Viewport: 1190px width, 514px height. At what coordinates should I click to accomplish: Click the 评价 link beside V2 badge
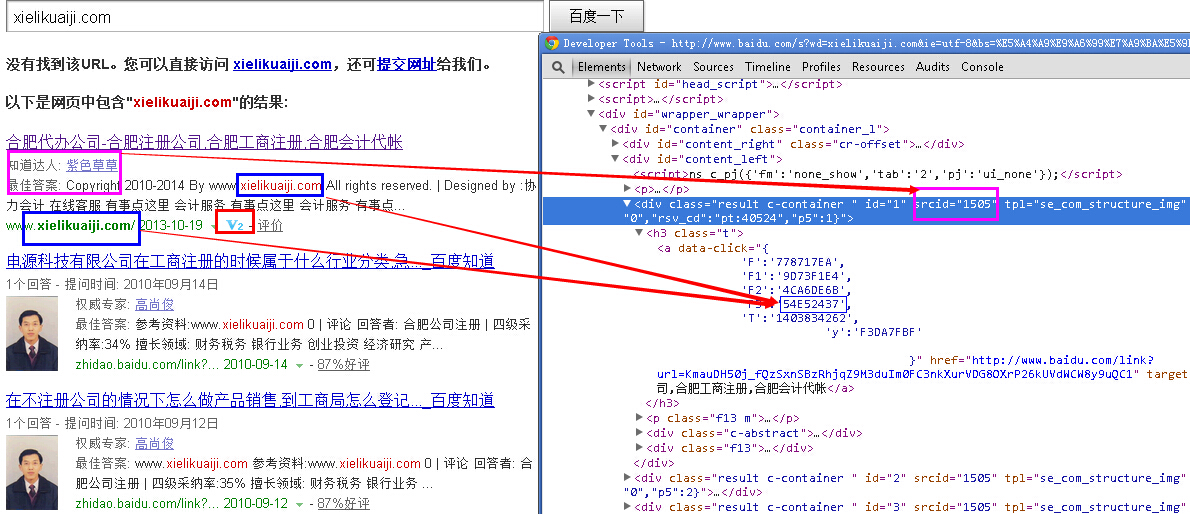point(270,225)
